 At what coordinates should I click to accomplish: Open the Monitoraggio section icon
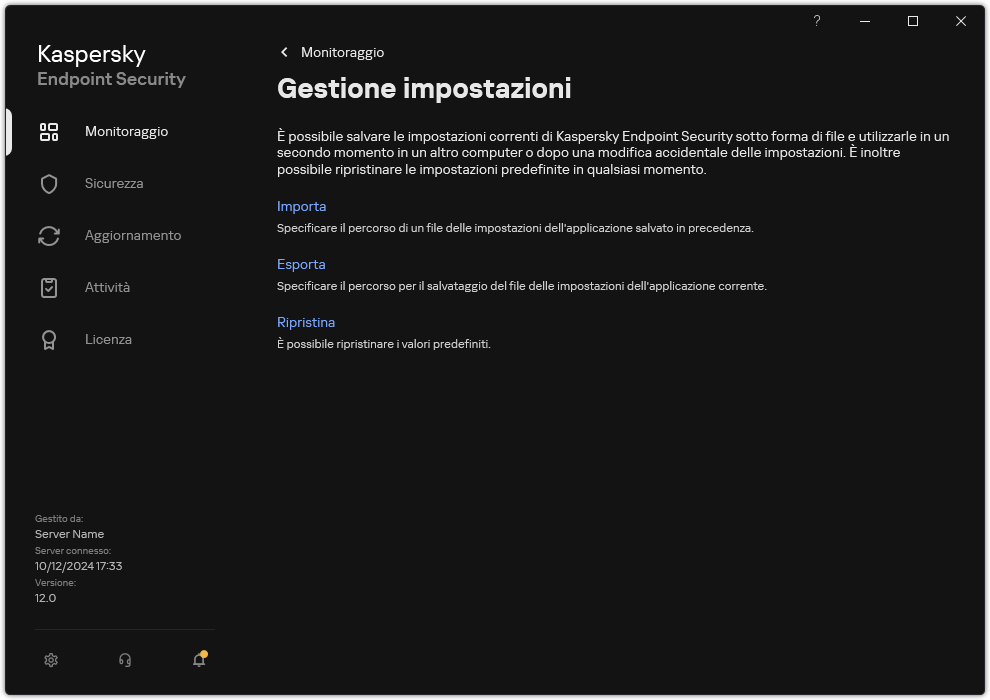[49, 131]
